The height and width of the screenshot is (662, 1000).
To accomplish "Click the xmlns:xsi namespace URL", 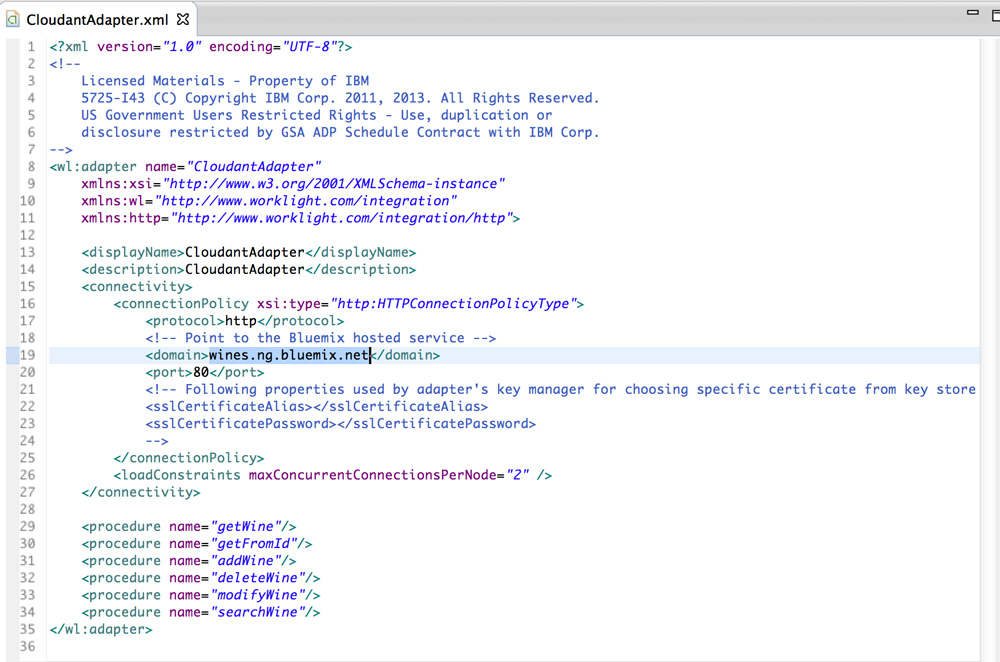I will [334, 184].
